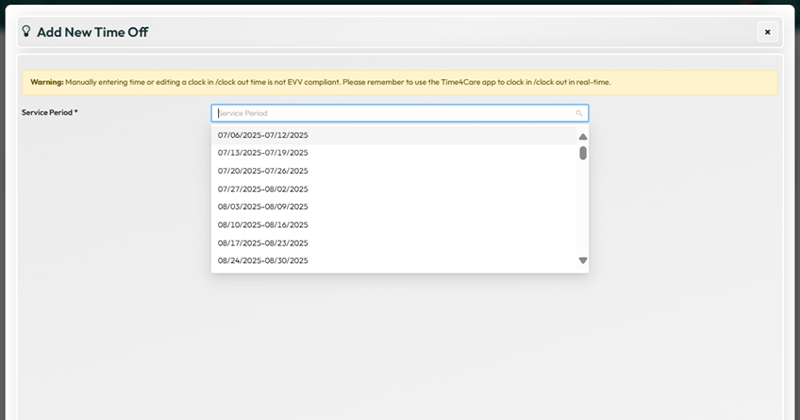Pick the 07/20/2025–07/26/2025 service period
800x420 pixels.
click(263, 171)
